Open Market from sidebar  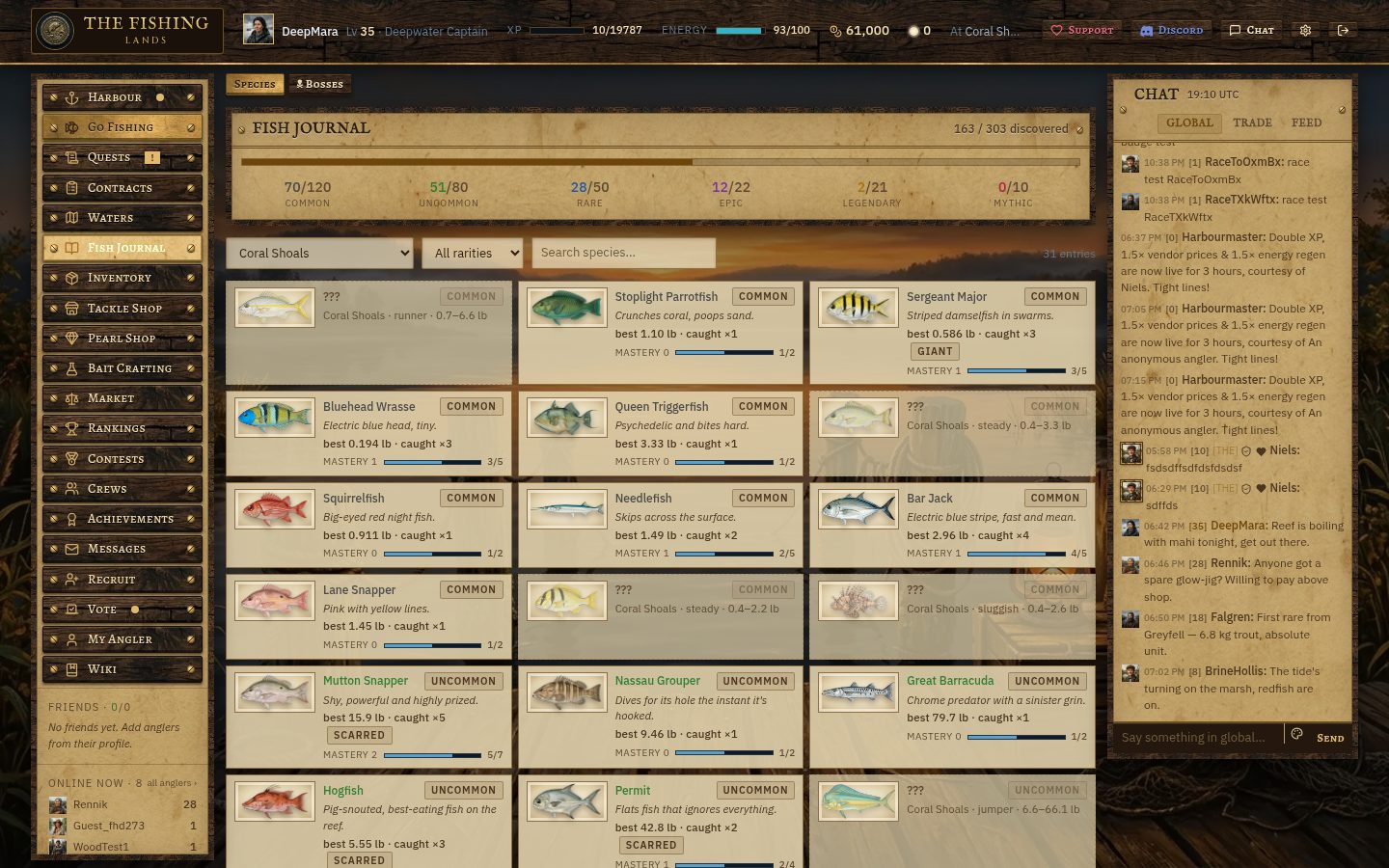coord(123,398)
